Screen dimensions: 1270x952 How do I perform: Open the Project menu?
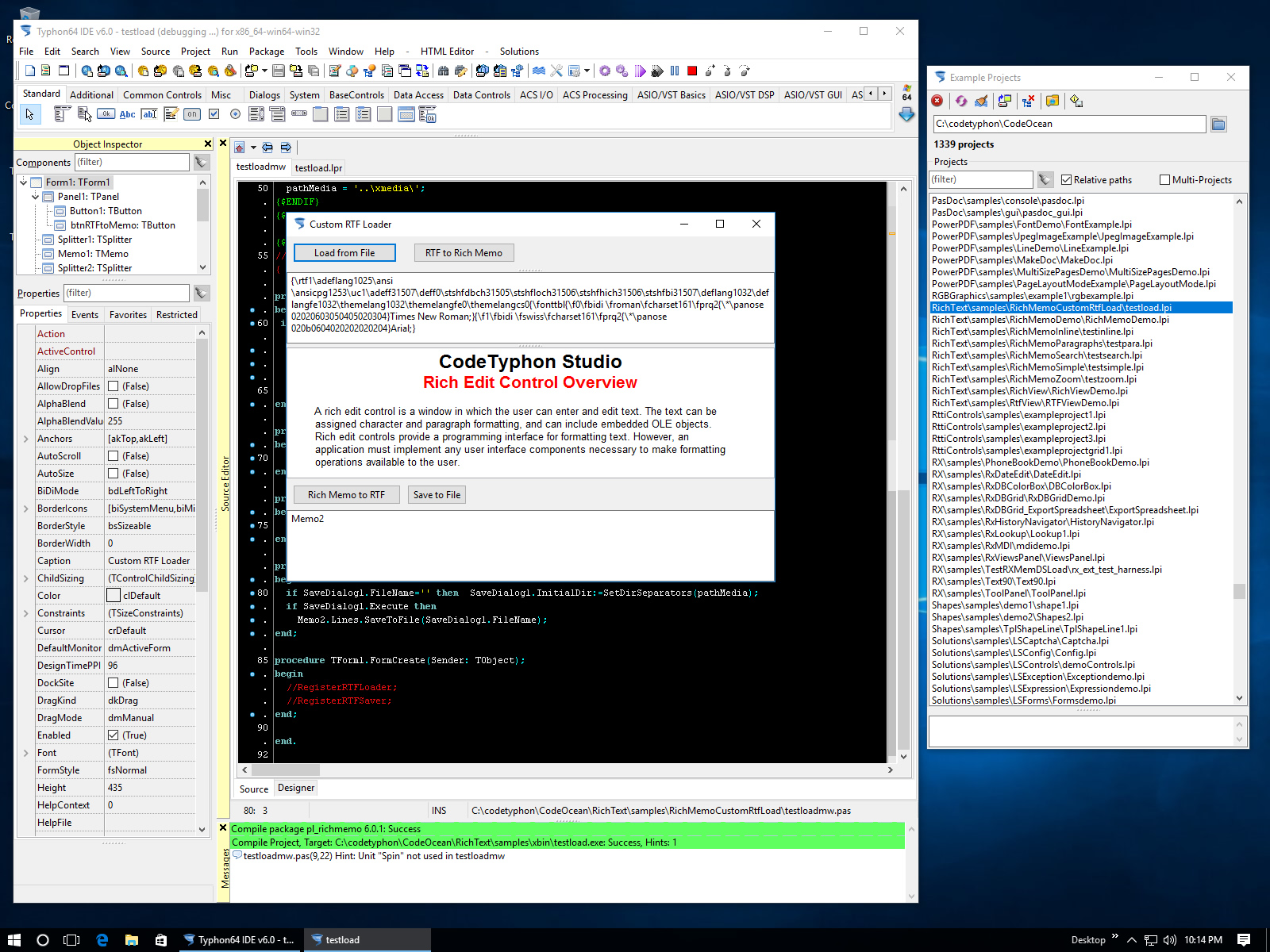(195, 52)
